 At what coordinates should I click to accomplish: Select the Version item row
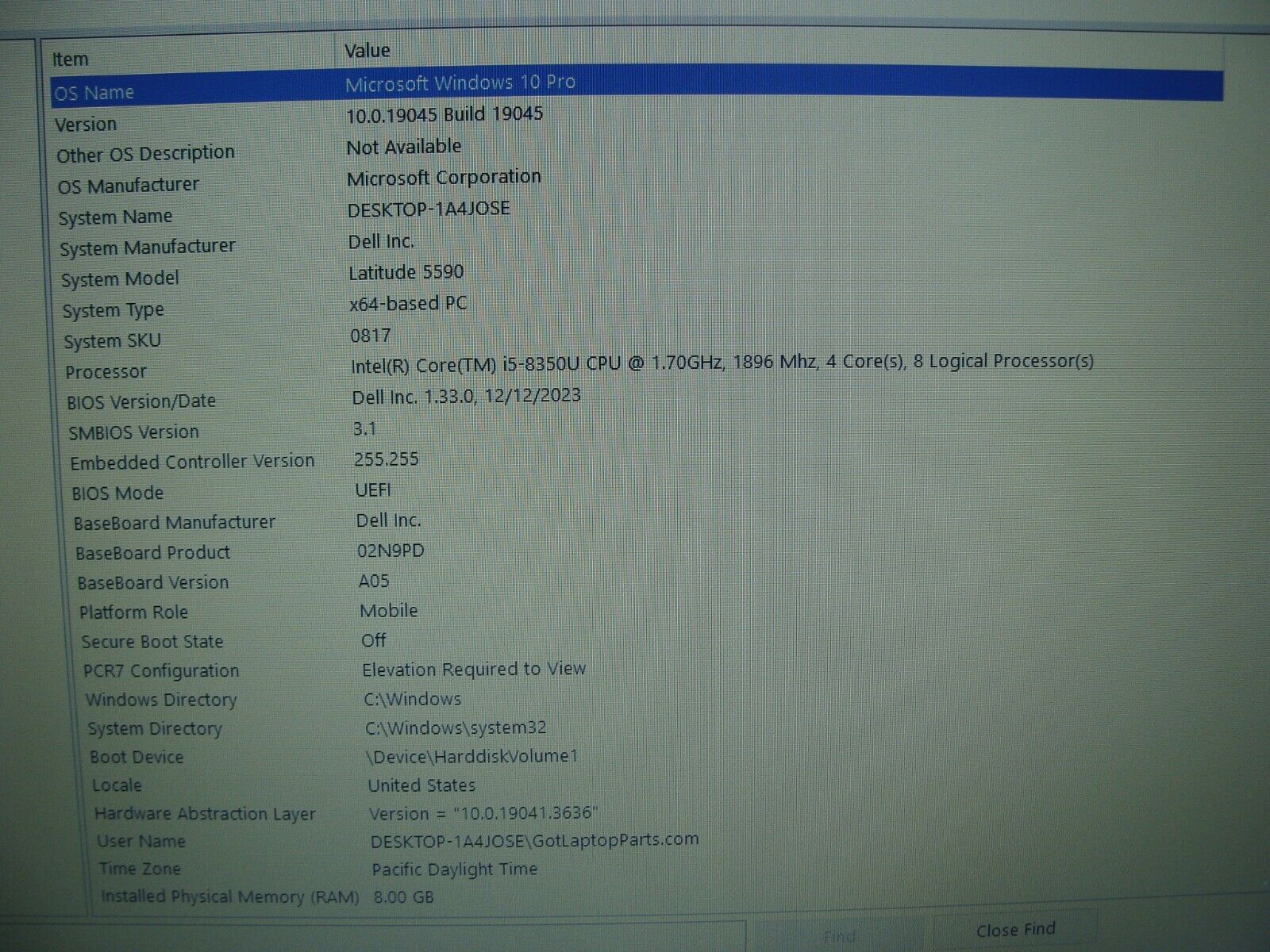(86, 125)
